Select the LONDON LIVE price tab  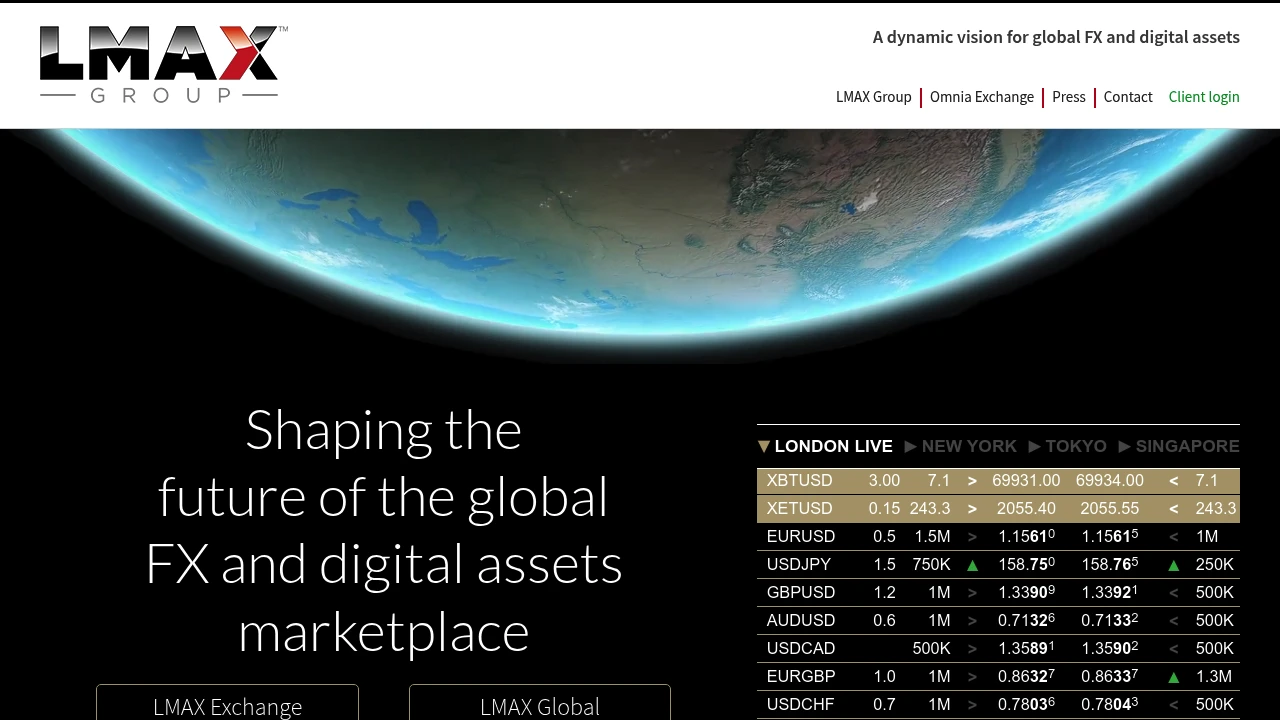(833, 446)
